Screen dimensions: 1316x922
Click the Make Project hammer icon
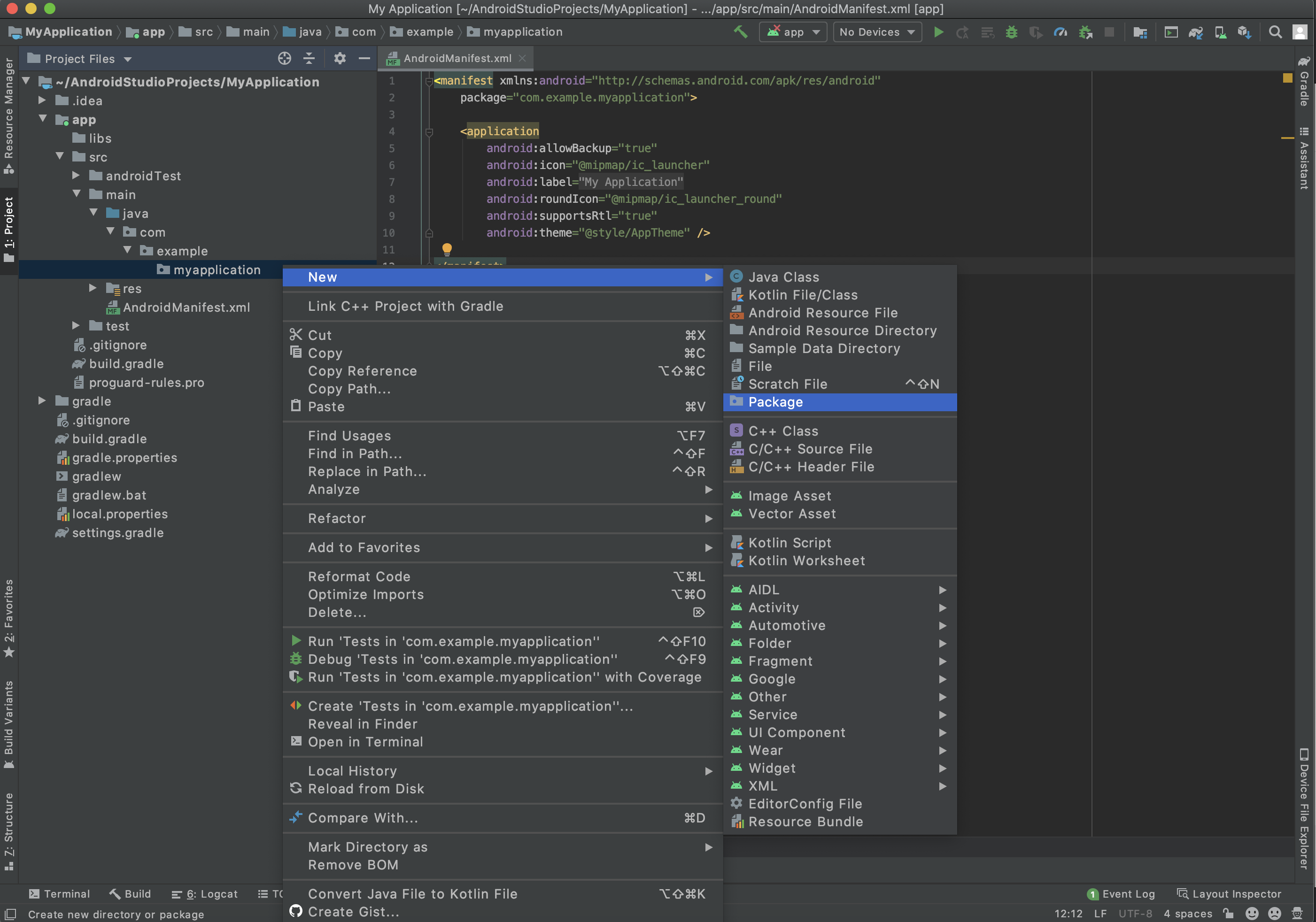pos(741,32)
